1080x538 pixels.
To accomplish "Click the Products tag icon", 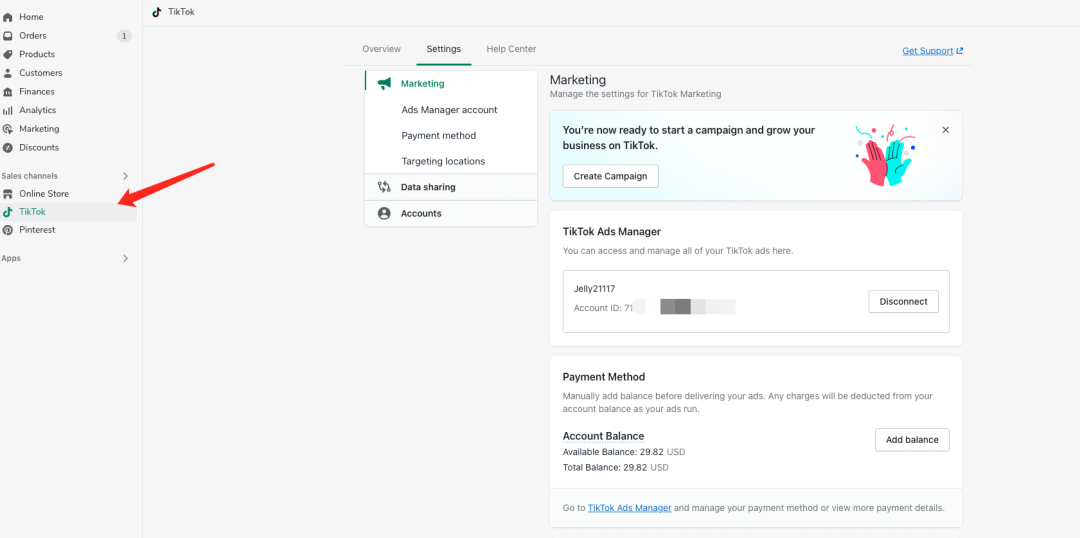I will click(8, 54).
